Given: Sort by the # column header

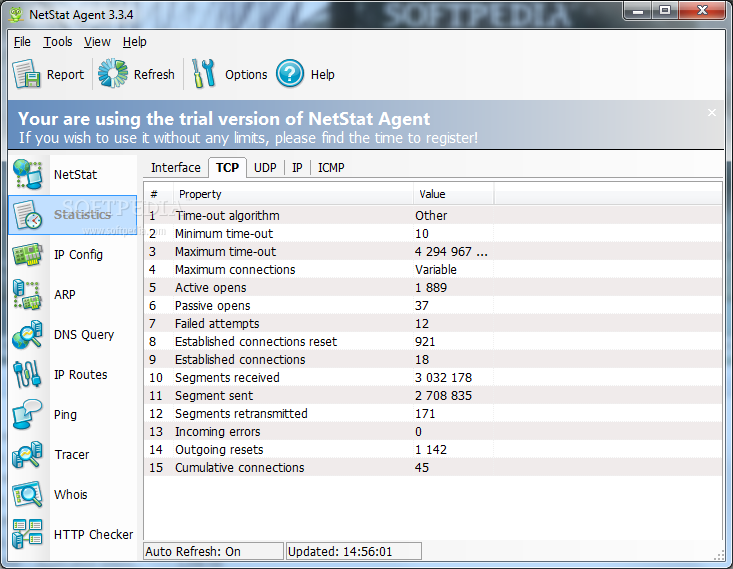Looking at the screenshot, I should pos(159,194).
